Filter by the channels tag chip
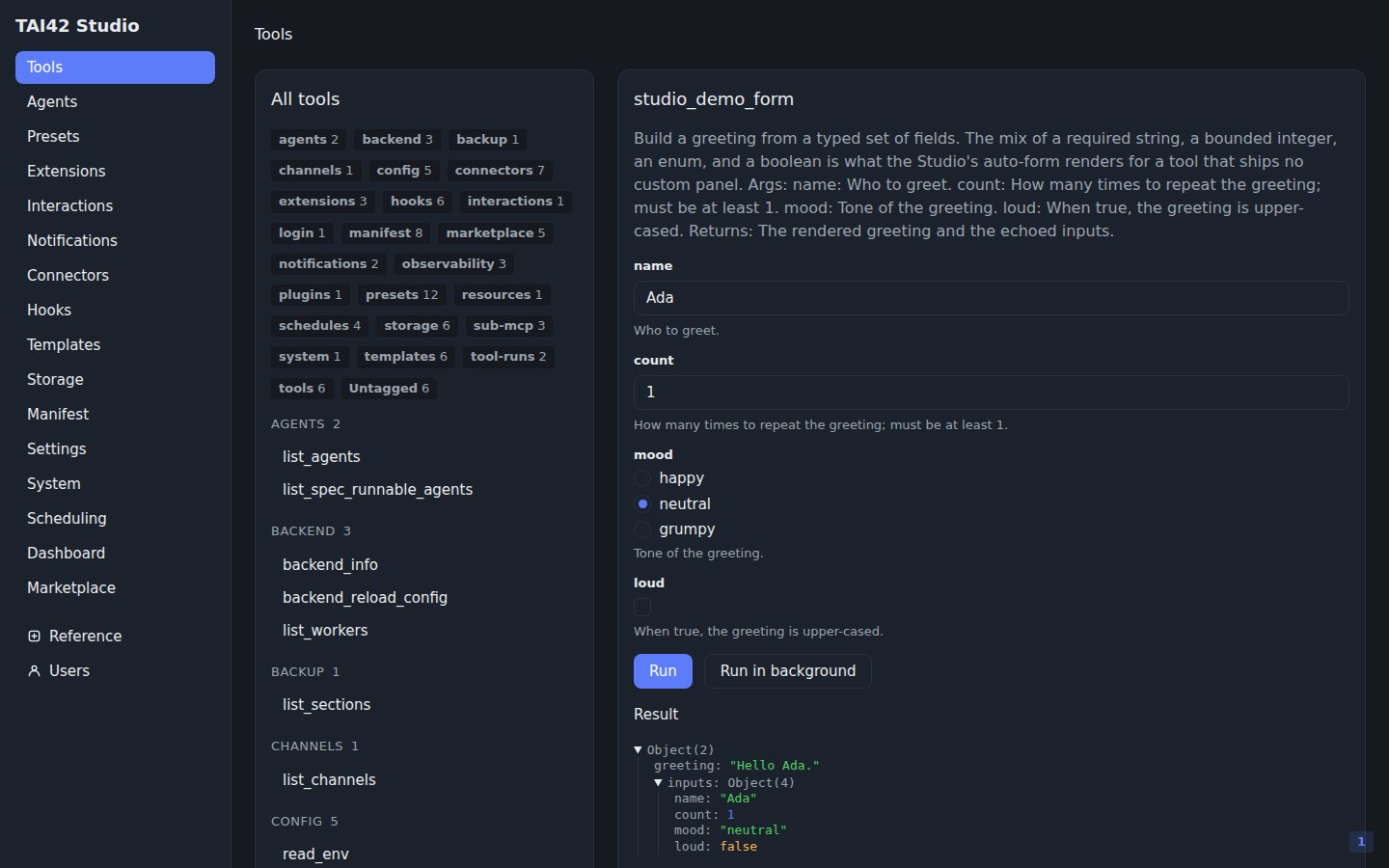Image resolution: width=1389 pixels, height=868 pixels. pos(315,171)
